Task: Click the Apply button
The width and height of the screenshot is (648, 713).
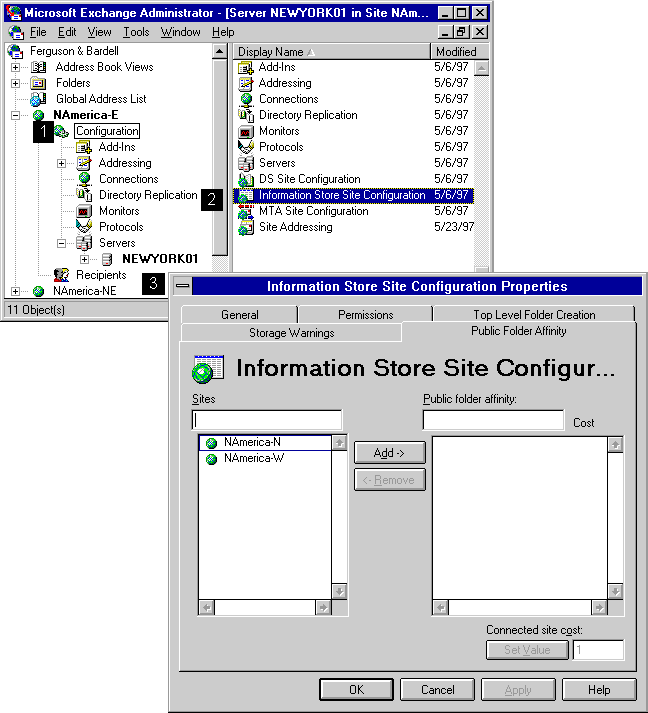Action: (x=518, y=690)
